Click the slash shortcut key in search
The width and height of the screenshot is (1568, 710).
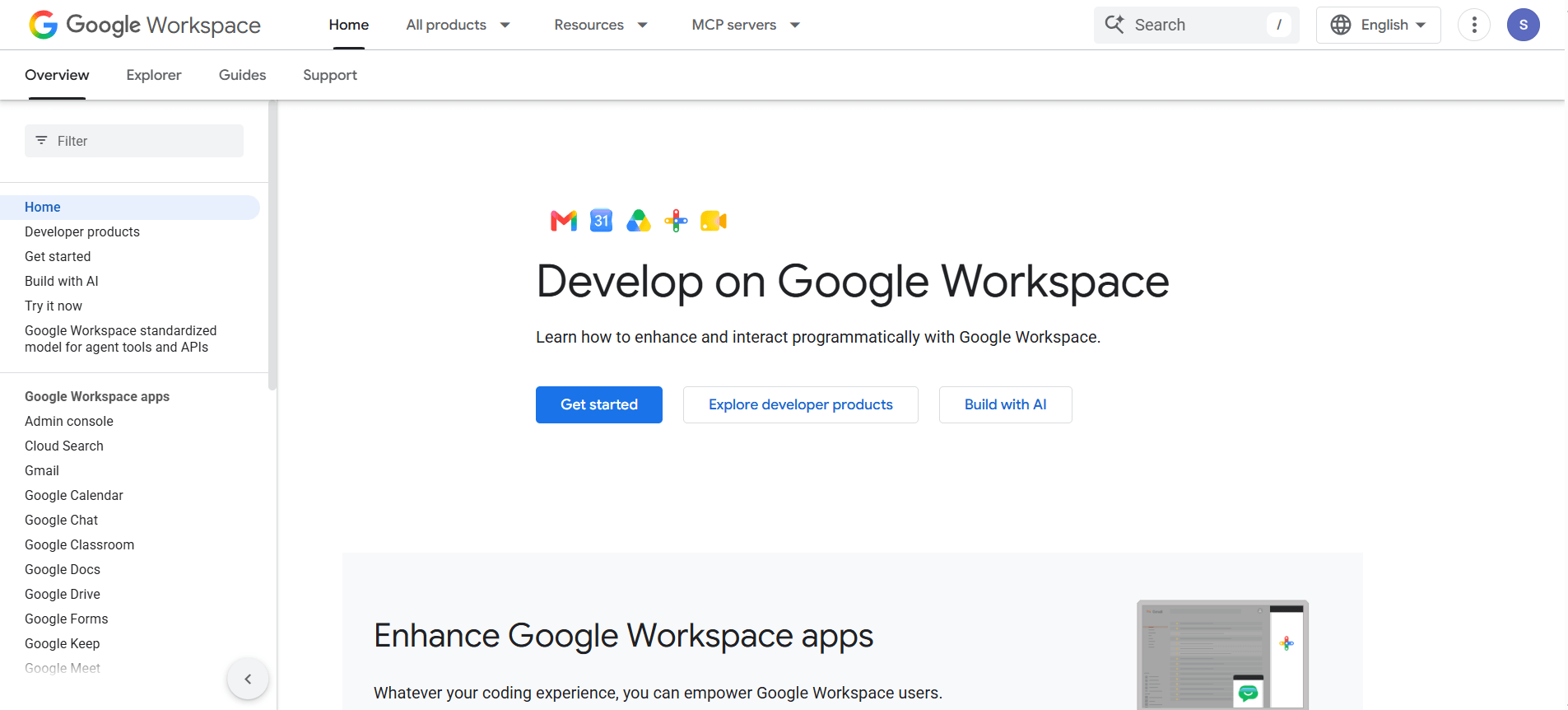point(1278,25)
